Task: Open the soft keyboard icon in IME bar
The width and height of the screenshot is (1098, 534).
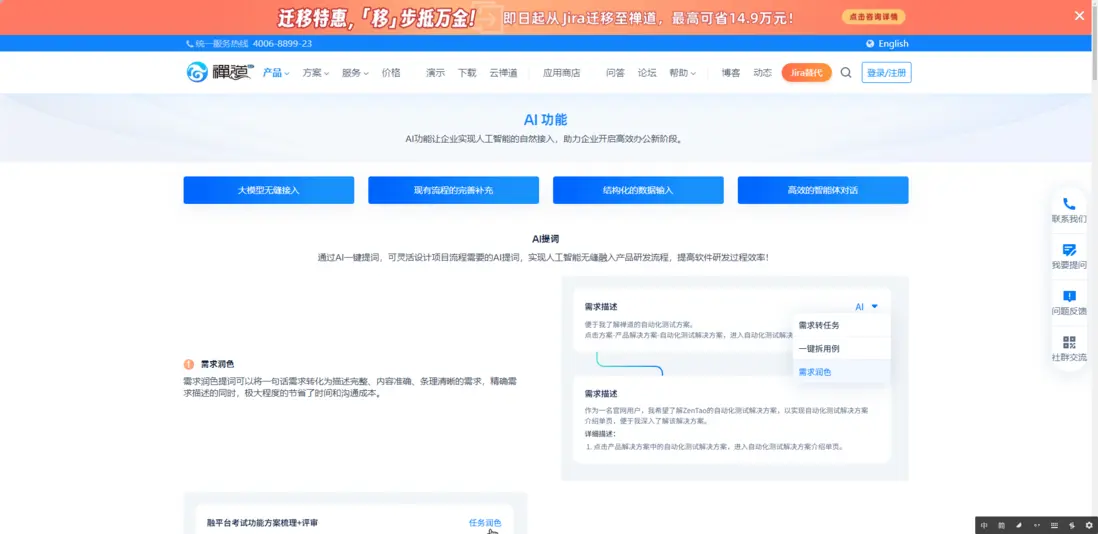Action: click(x=1055, y=525)
